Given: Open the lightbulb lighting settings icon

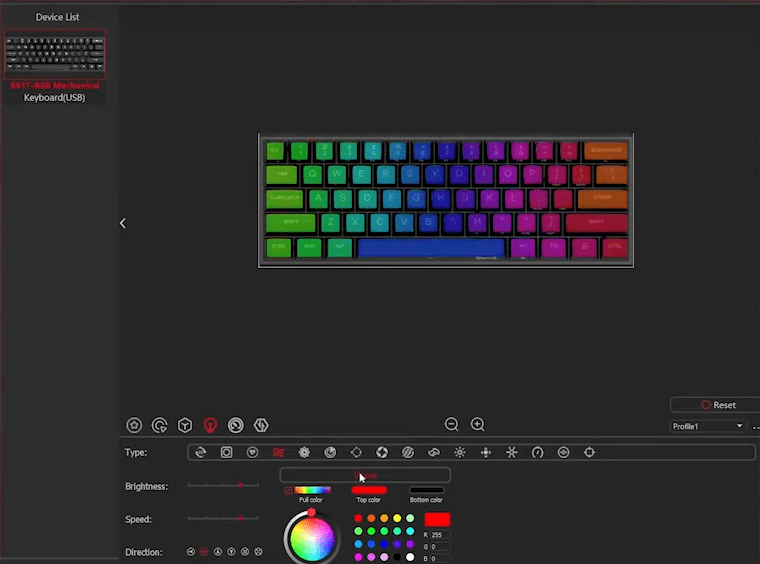Looking at the screenshot, I should click(x=210, y=425).
